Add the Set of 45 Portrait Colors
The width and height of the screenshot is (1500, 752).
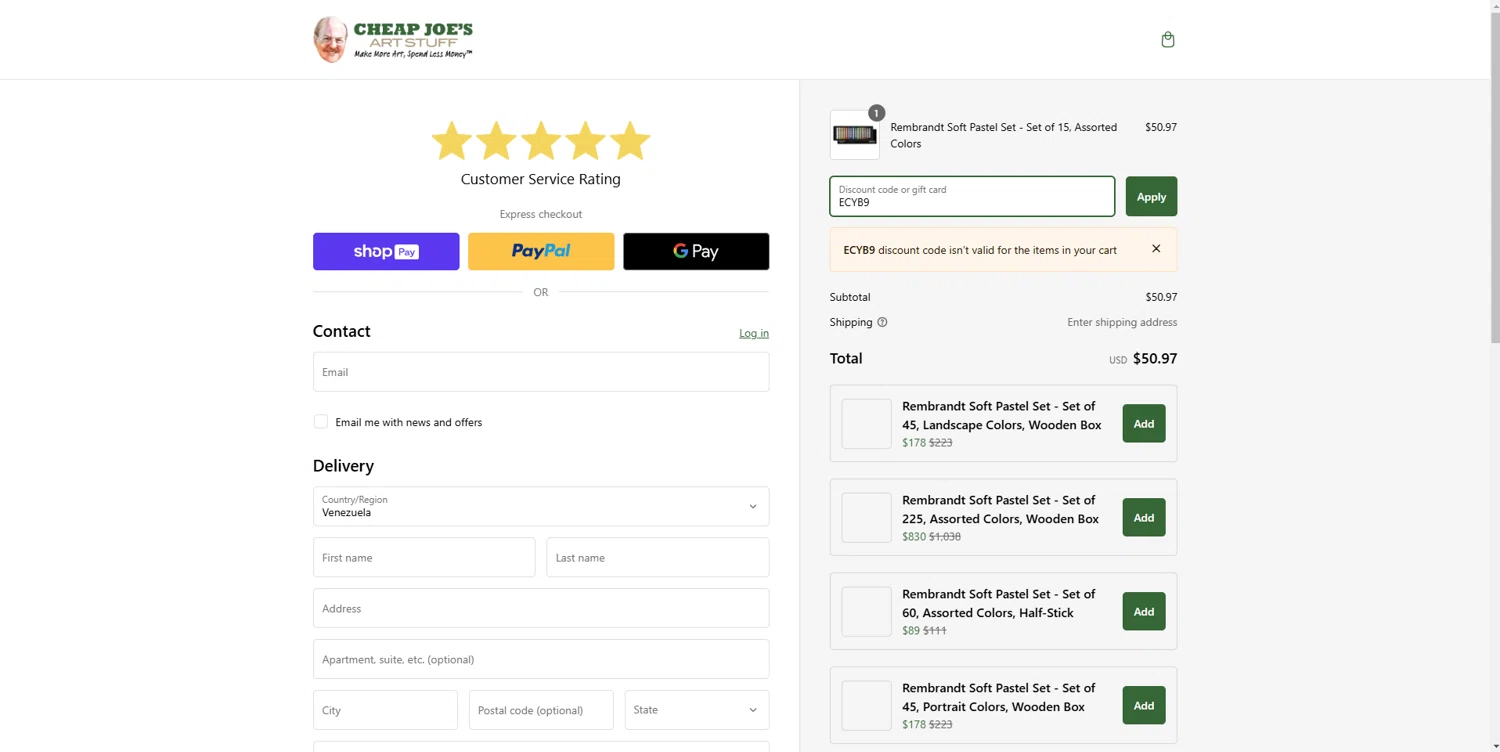pos(1144,706)
